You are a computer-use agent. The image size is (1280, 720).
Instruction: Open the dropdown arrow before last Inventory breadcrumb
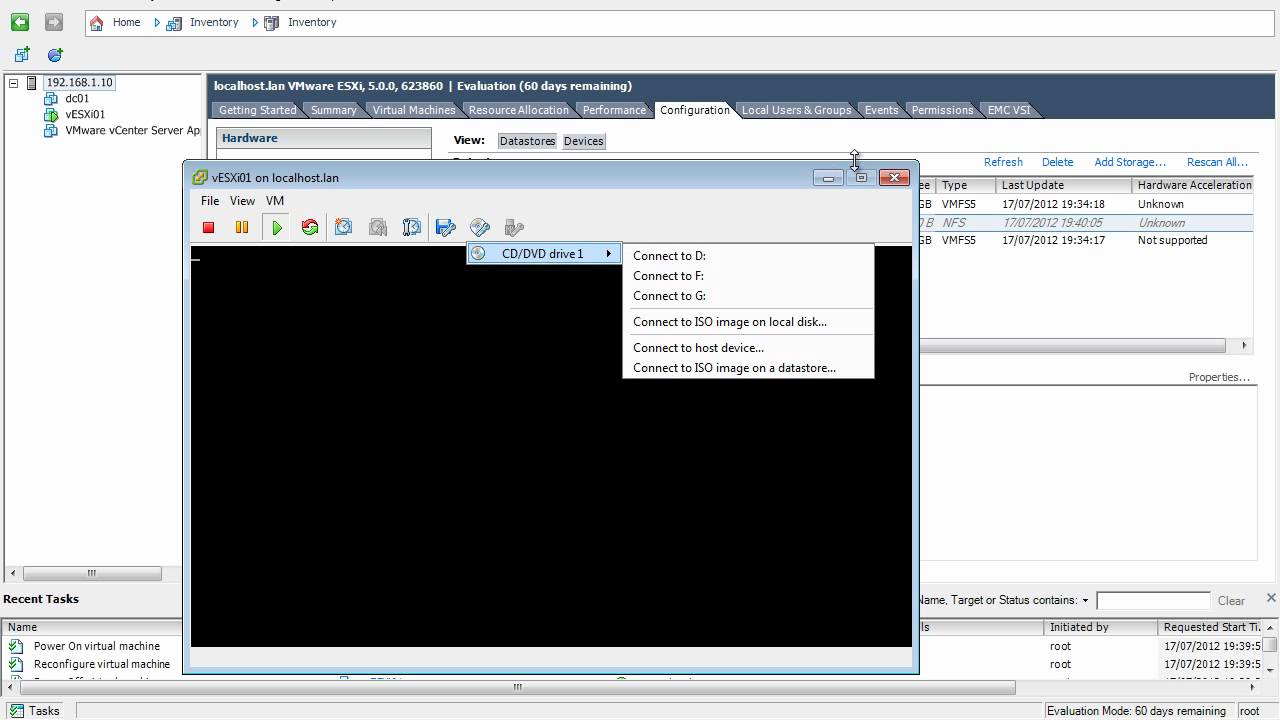coord(255,22)
